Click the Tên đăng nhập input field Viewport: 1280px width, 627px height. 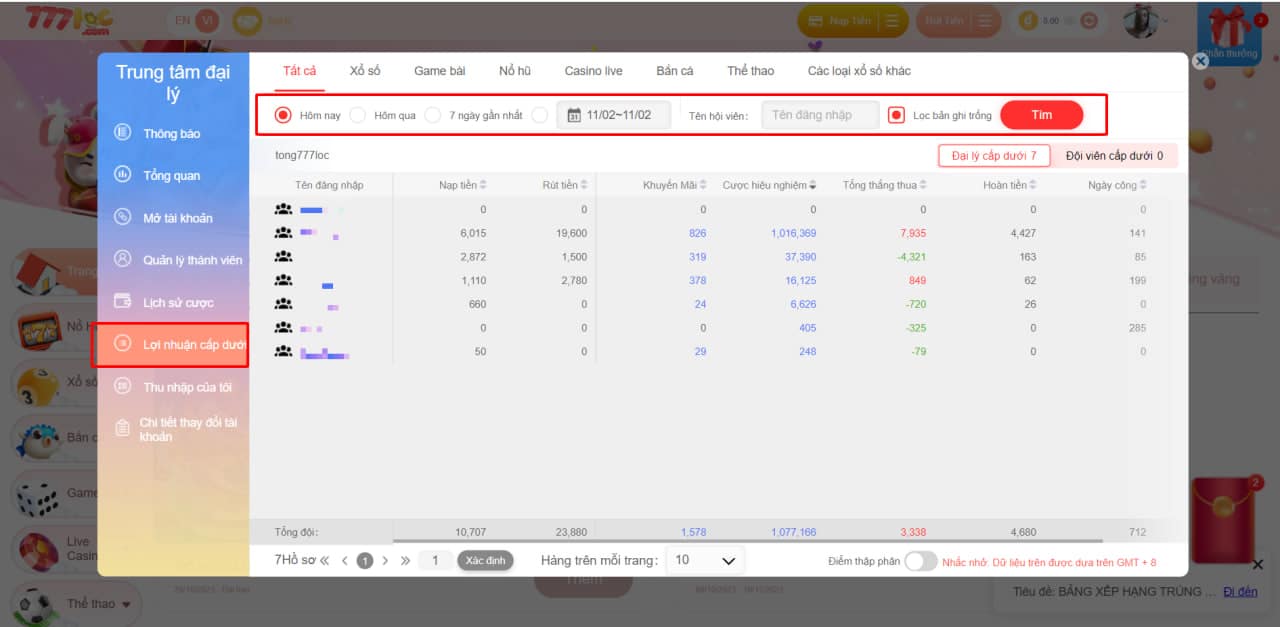point(820,115)
